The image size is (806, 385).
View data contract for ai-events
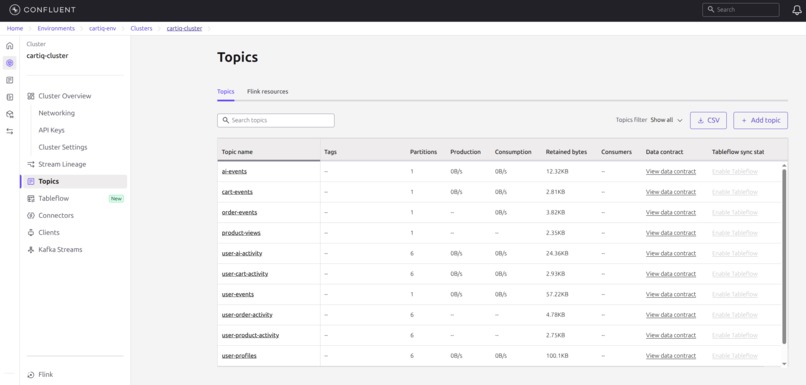pyautogui.click(x=671, y=172)
